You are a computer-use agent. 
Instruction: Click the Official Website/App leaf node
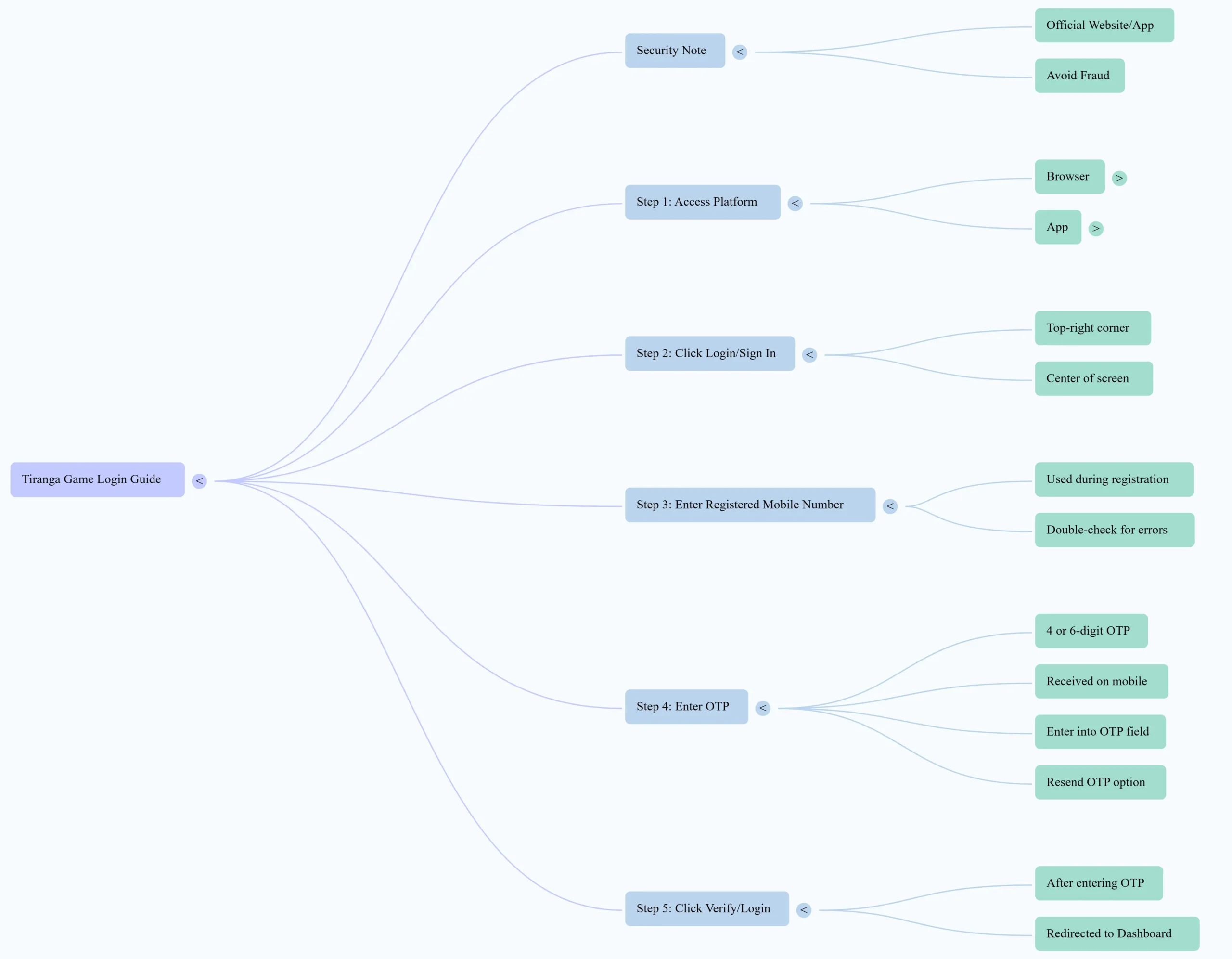[1104, 26]
